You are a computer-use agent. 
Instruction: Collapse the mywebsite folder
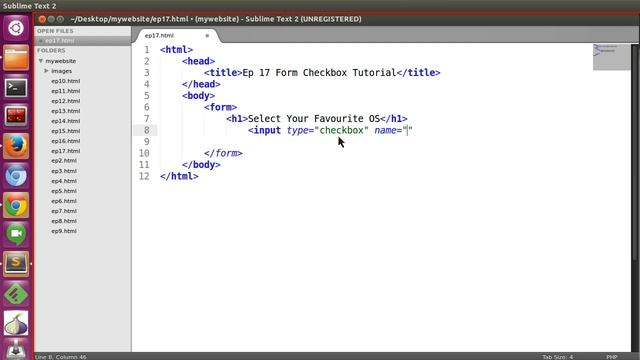[x=41, y=61]
